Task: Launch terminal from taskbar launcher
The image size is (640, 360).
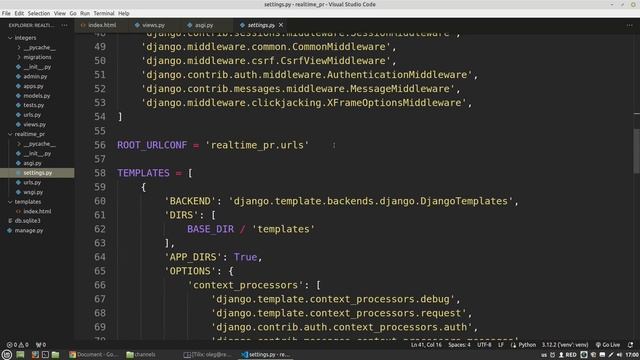Action: tap(45, 355)
